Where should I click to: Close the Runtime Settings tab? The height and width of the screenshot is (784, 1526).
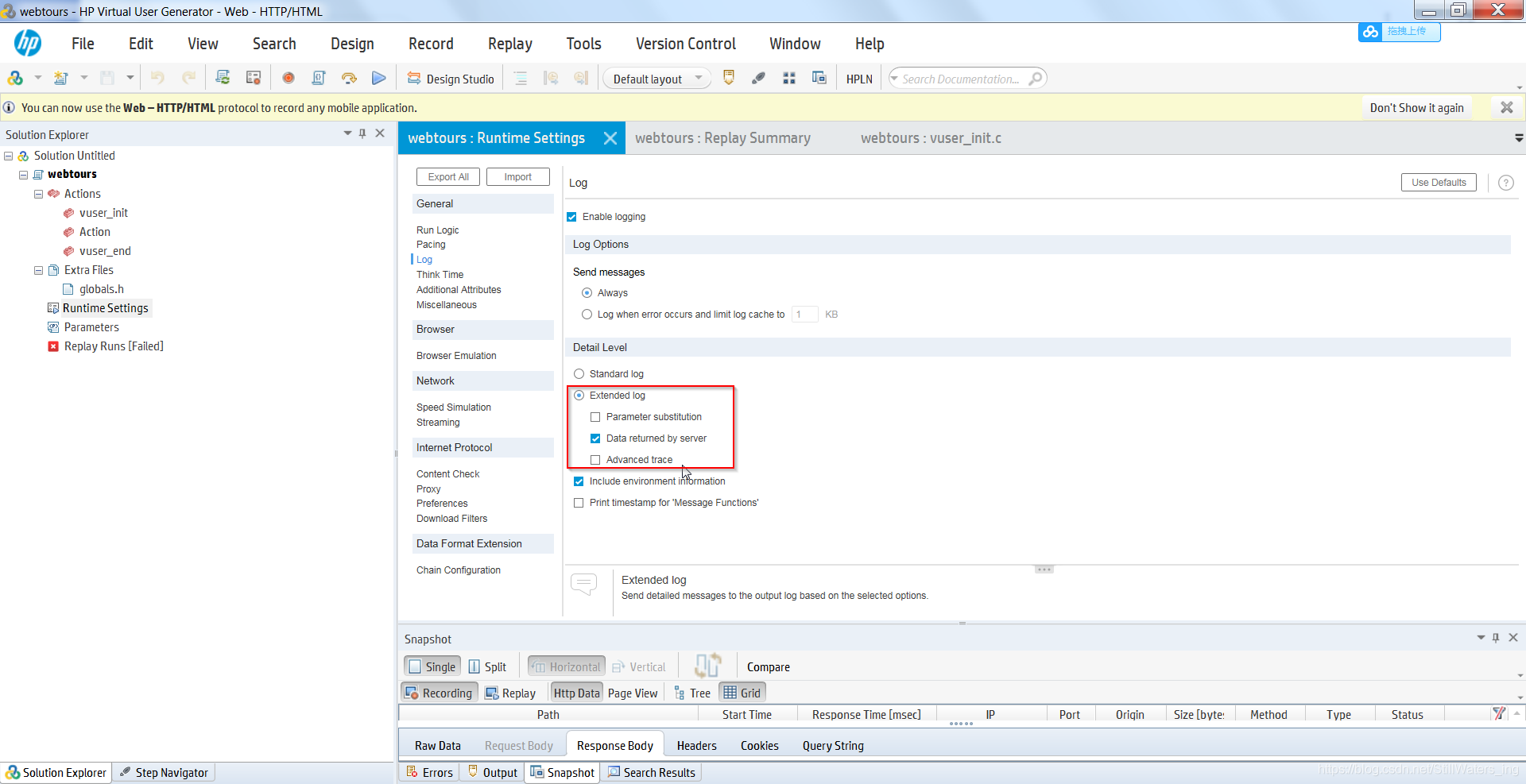(610, 138)
